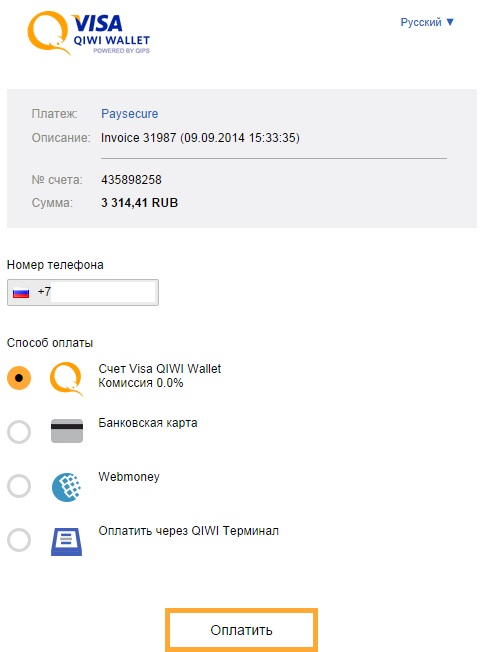Select the Счет Visa QIWI Wallet radio button
This screenshot has width=482, height=652.
pyautogui.click(x=19, y=378)
